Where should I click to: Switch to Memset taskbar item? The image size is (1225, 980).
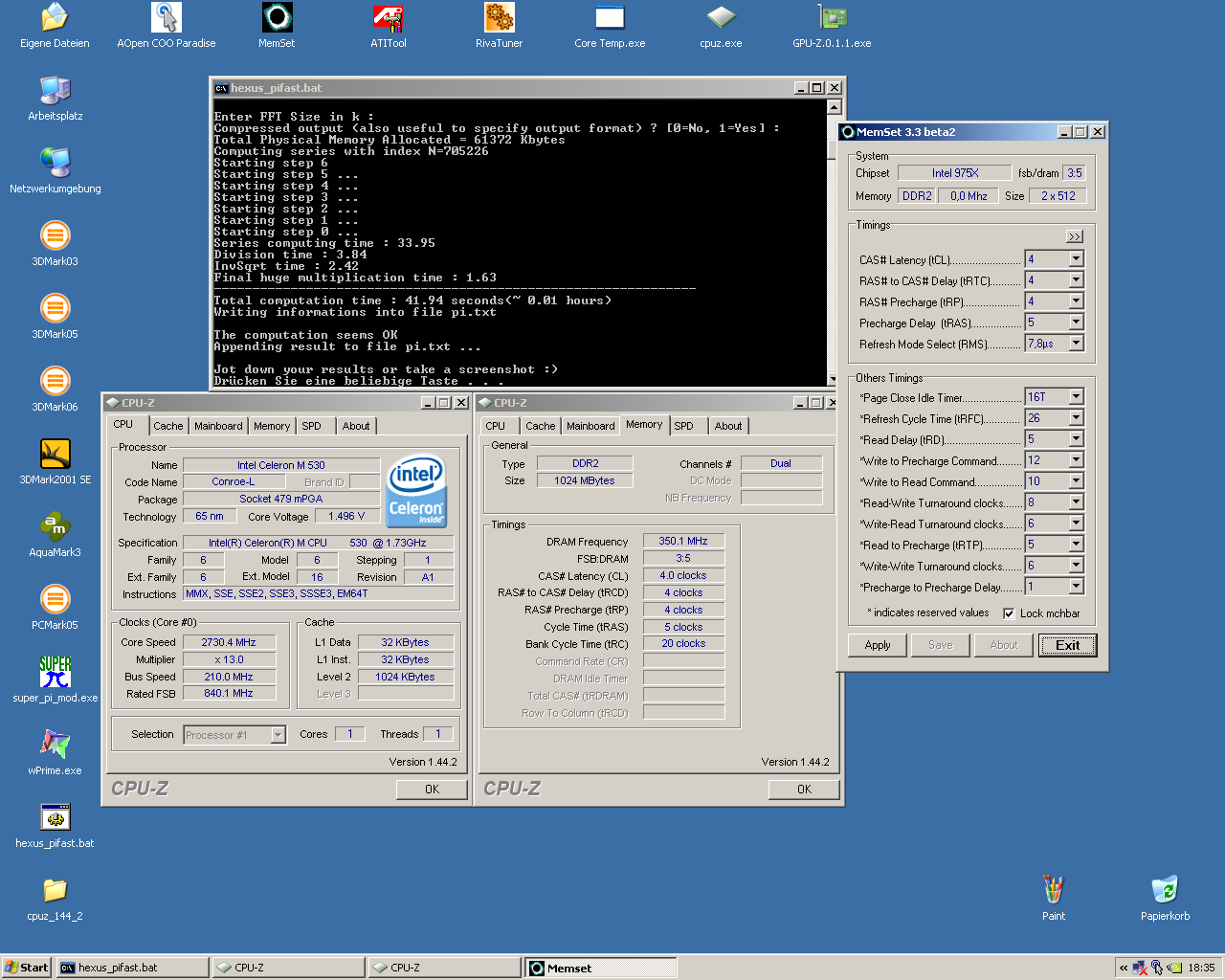pyautogui.click(x=601, y=968)
